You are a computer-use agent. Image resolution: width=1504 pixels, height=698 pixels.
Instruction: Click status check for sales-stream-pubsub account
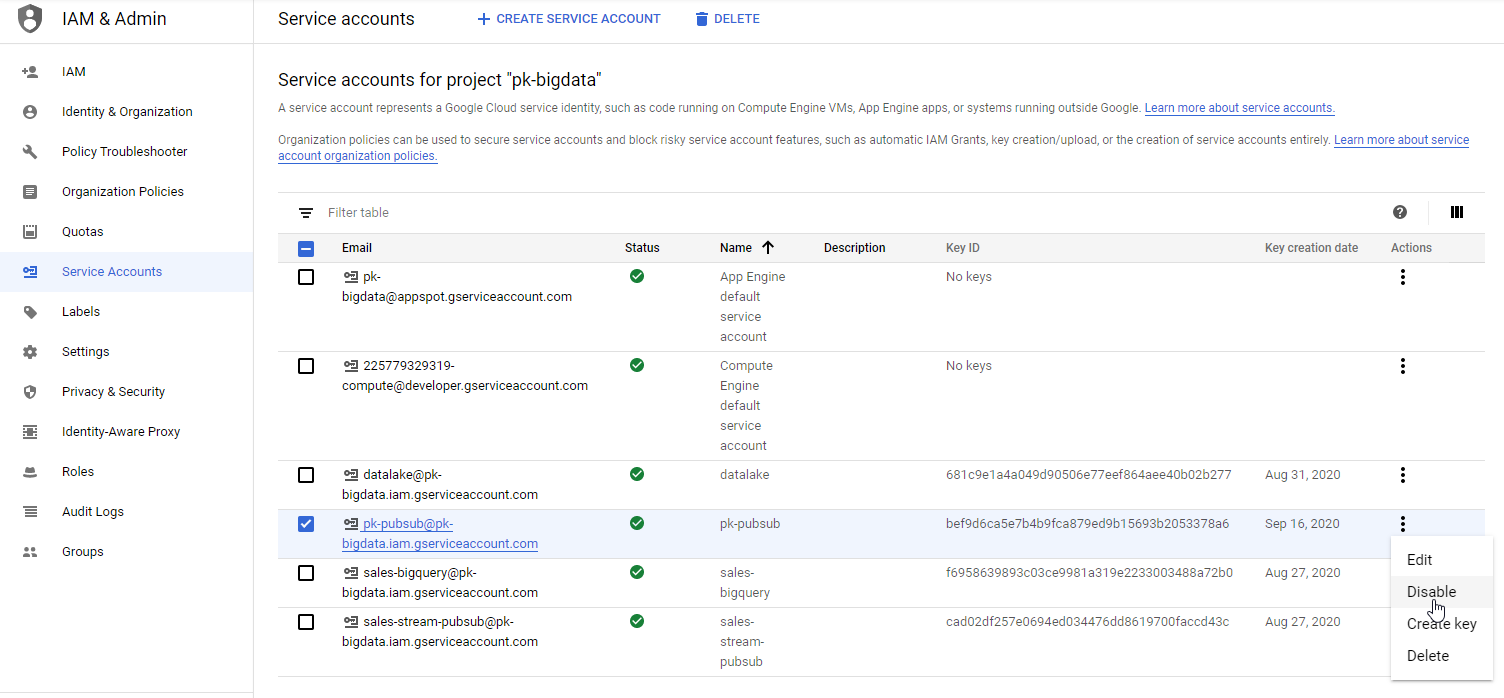tap(637, 621)
